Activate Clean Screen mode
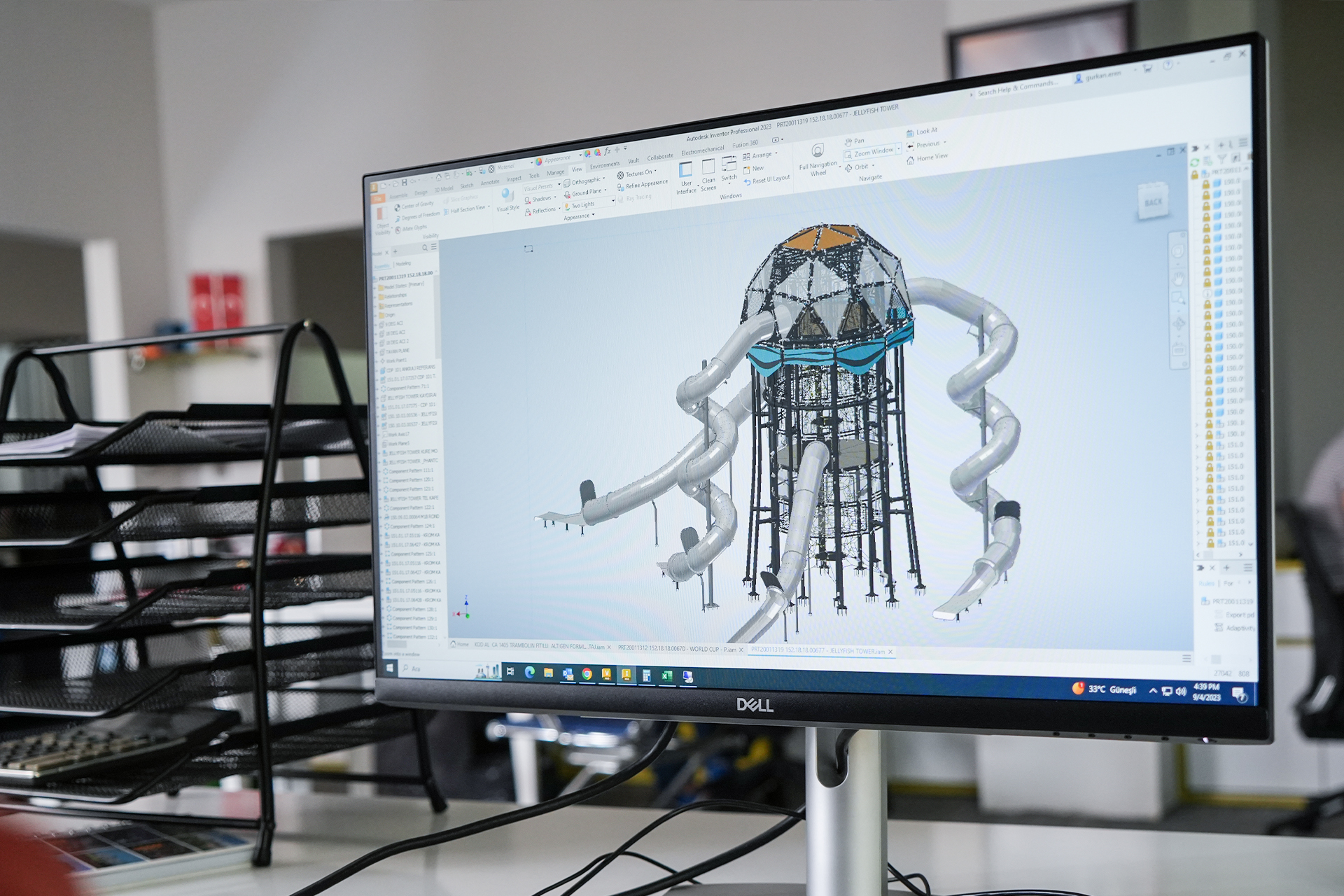Viewport: 1344px width, 896px height. [x=708, y=174]
